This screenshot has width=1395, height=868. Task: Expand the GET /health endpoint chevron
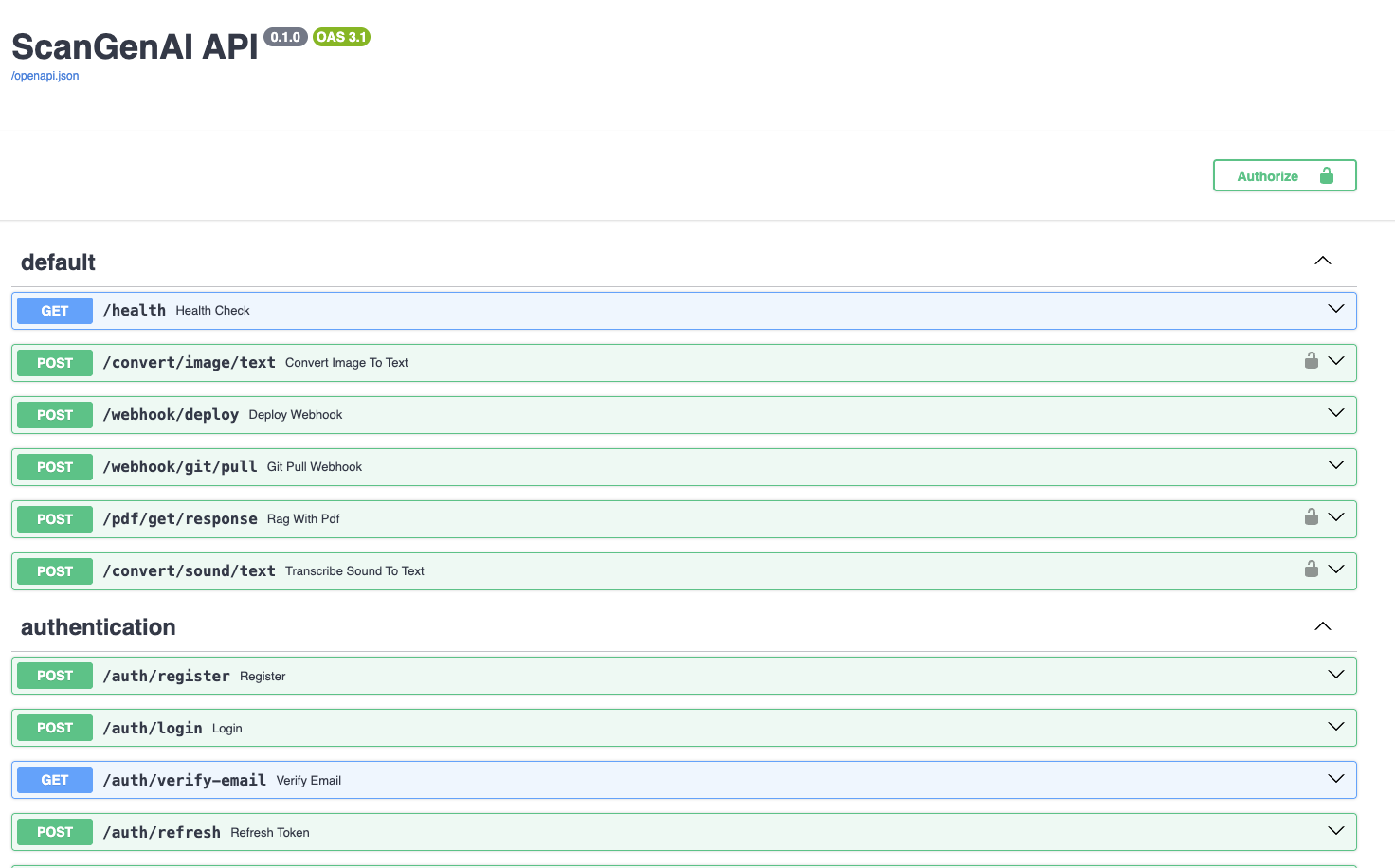click(x=1335, y=310)
